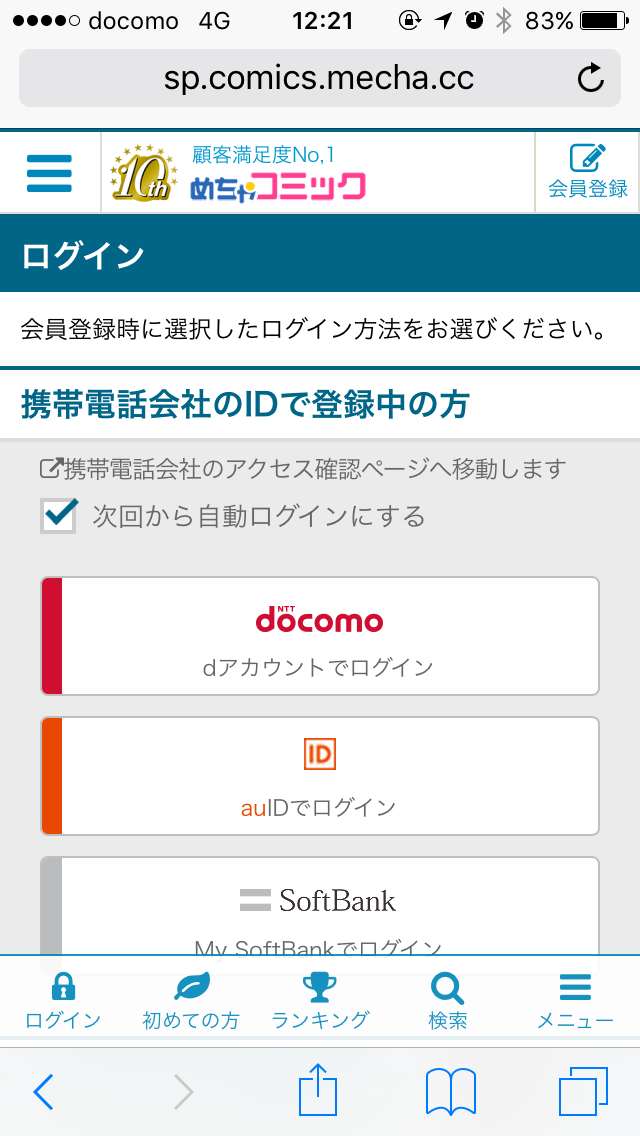Choose auIDでログイン button

320,776
